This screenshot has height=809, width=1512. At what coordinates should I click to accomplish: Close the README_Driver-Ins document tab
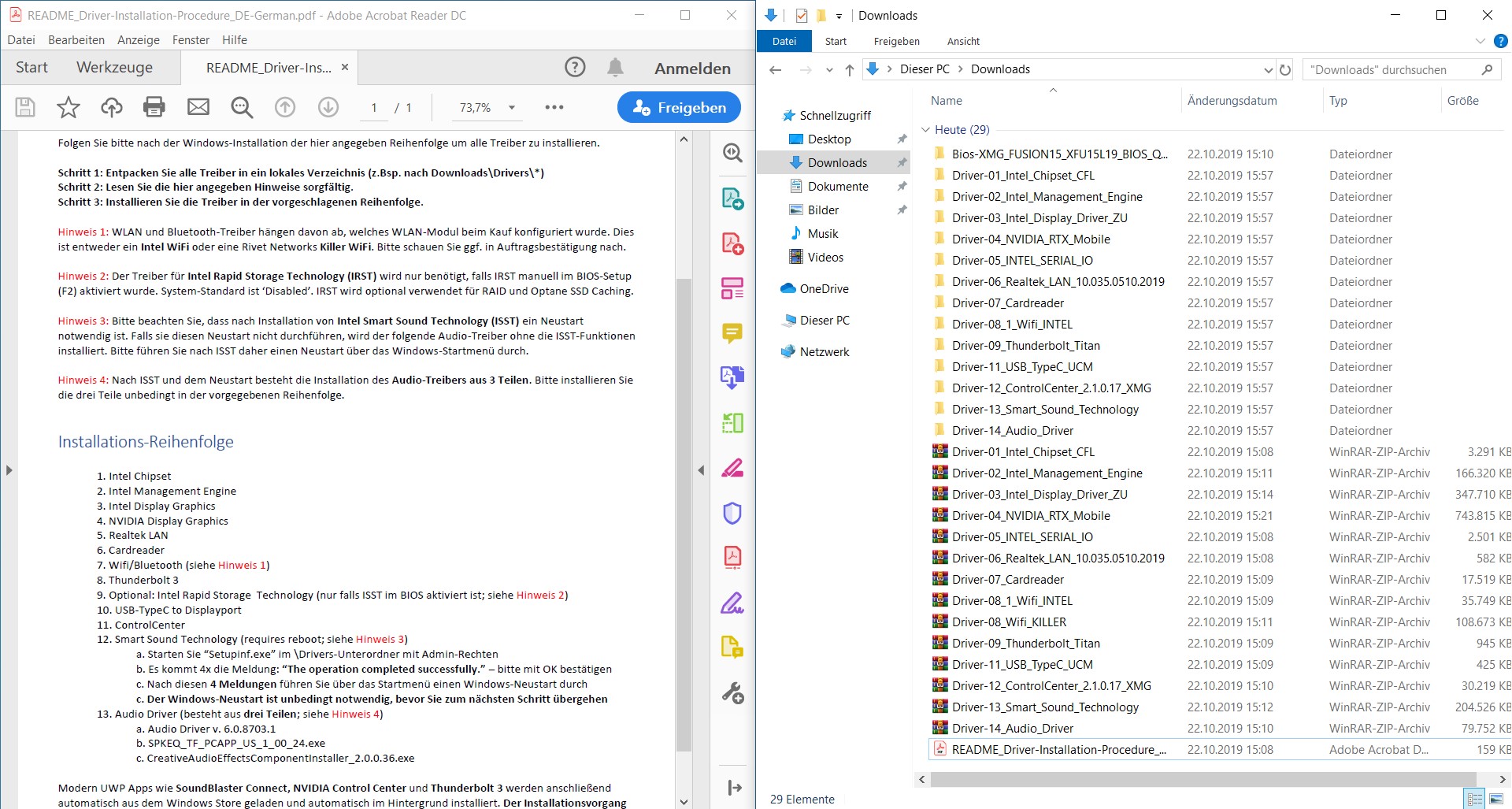pos(345,68)
